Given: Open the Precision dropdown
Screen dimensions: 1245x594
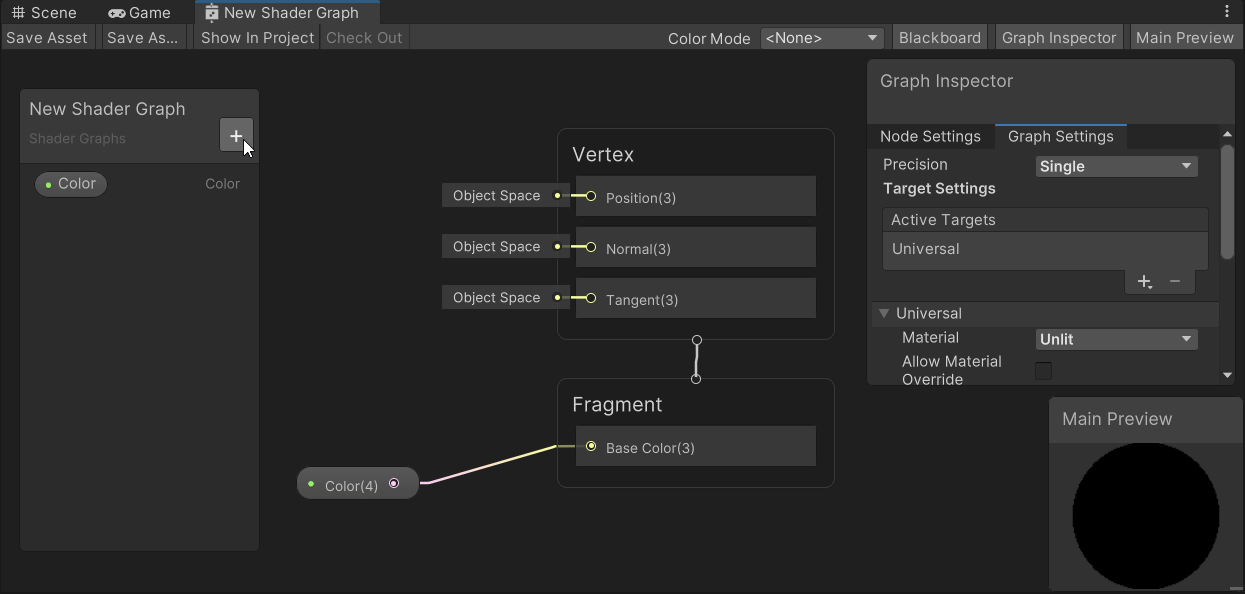Looking at the screenshot, I should coord(1116,166).
